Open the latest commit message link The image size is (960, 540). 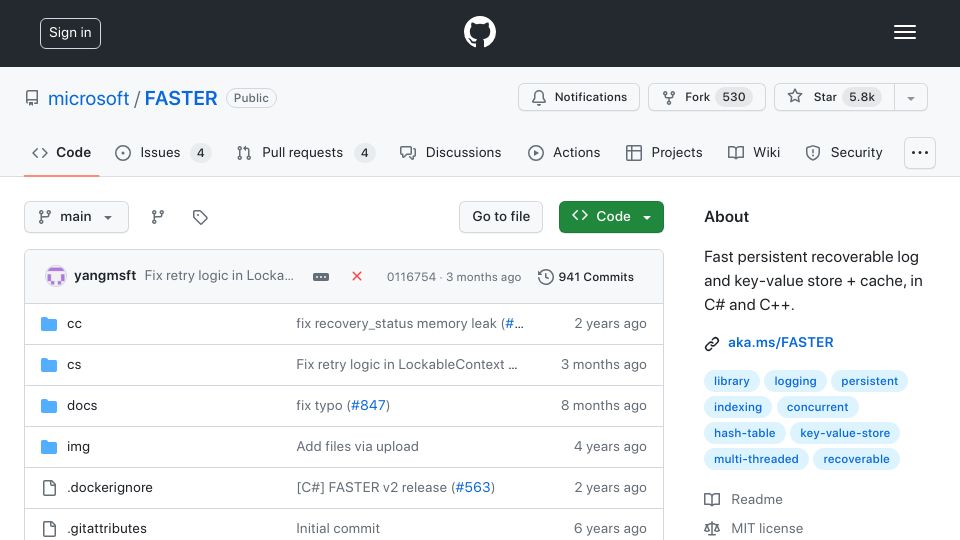pyautogui.click(x=219, y=276)
